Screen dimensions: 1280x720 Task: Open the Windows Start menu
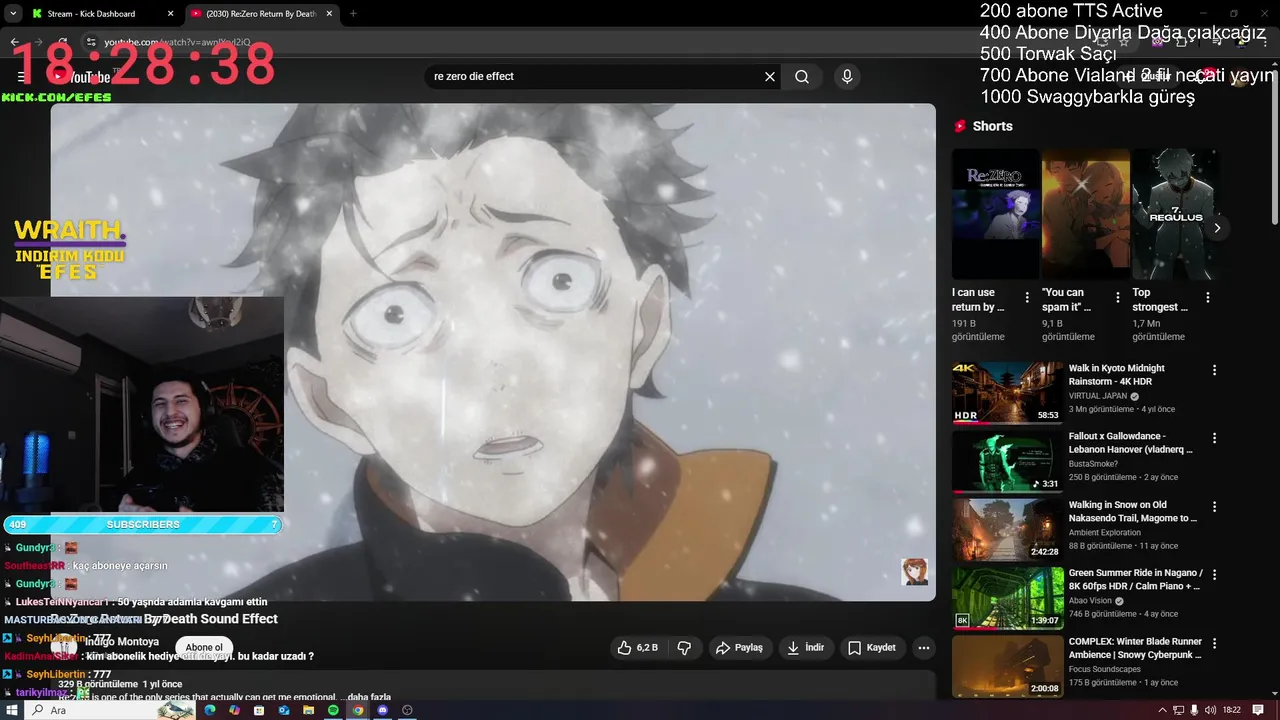[x=13, y=710]
